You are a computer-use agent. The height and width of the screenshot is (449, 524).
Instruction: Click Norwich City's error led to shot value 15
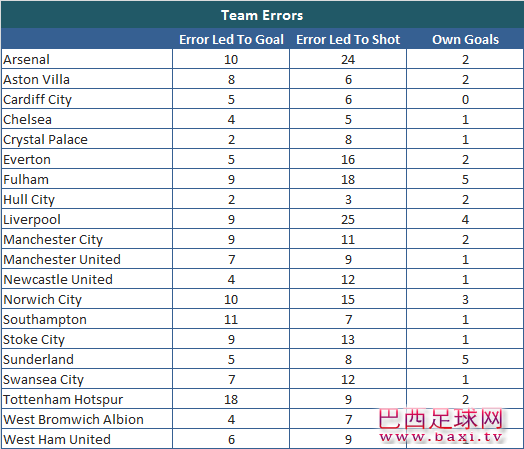point(348,299)
